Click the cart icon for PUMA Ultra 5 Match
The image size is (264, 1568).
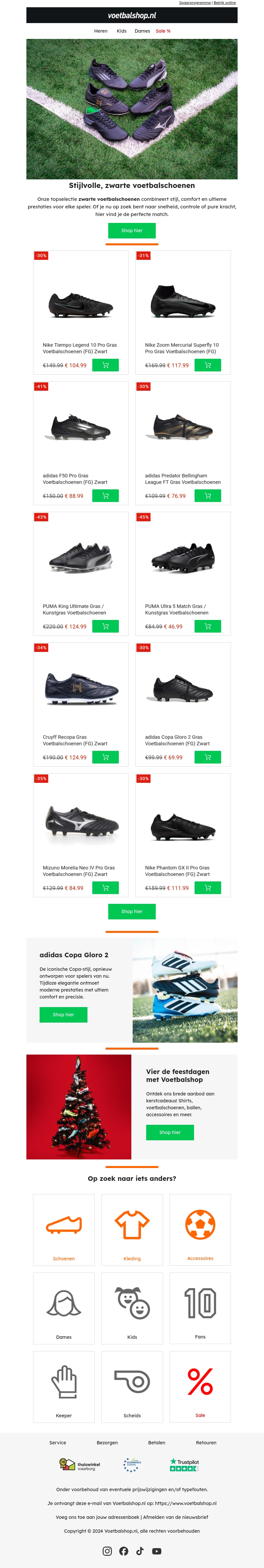(207, 626)
